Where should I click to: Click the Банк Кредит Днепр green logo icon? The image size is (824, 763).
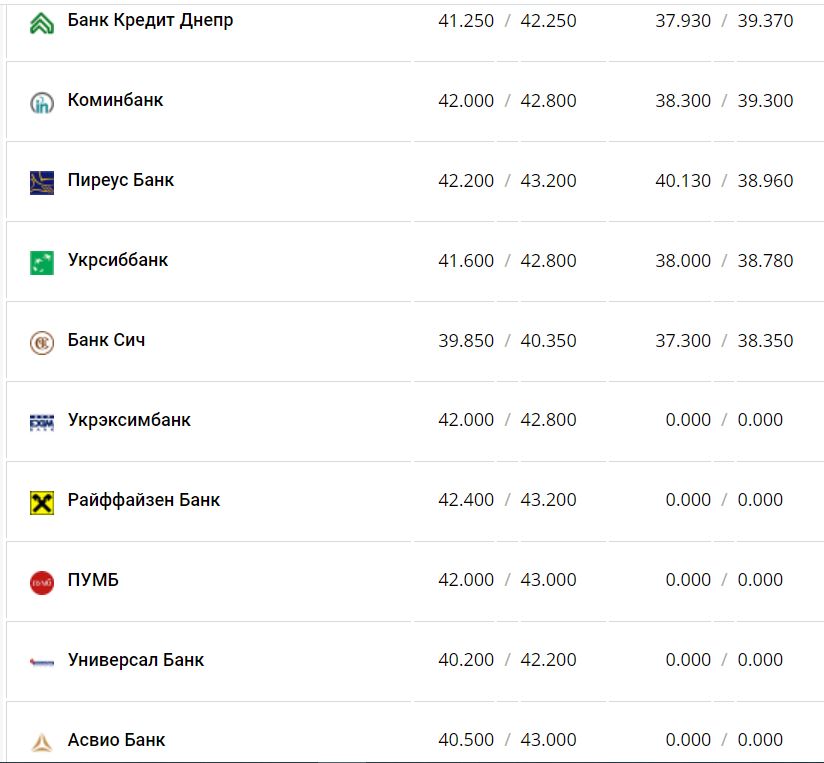coord(41,22)
